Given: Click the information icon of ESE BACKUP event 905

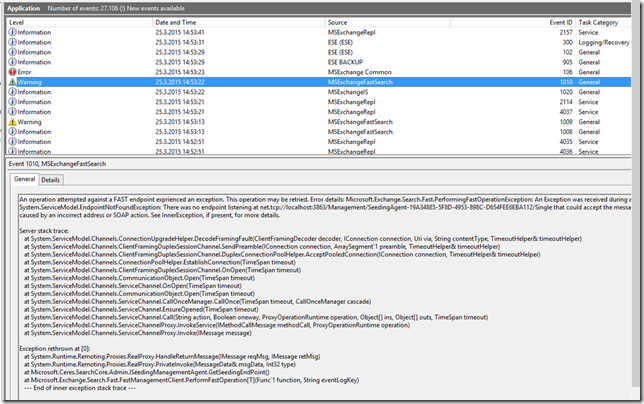Looking at the screenshot, I should (13, 62).
